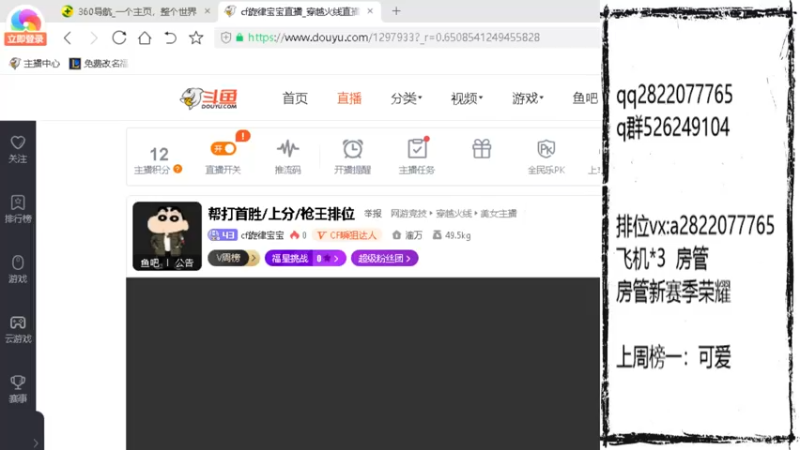Open a new tab with plus
This screenshot has width=800, height=450.
[x=396, y=11]
